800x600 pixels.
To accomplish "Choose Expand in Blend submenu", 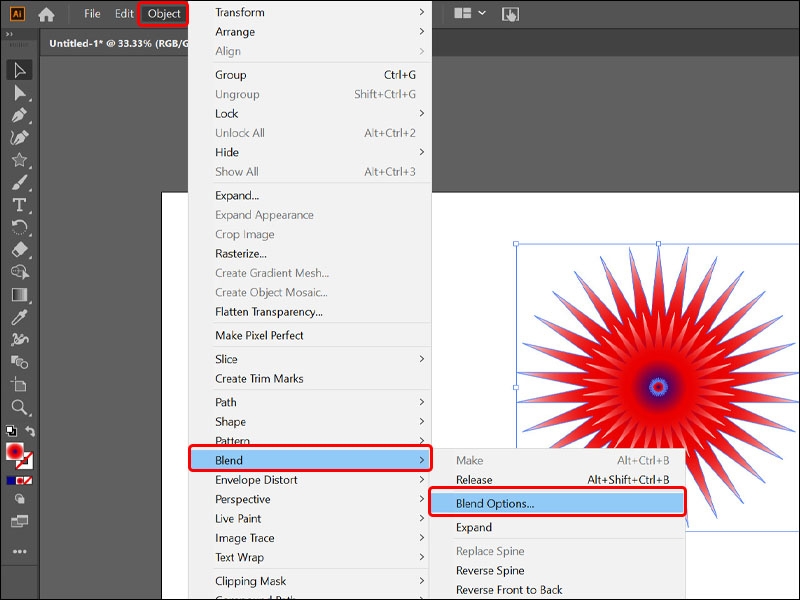I will [x=557, y=527].
